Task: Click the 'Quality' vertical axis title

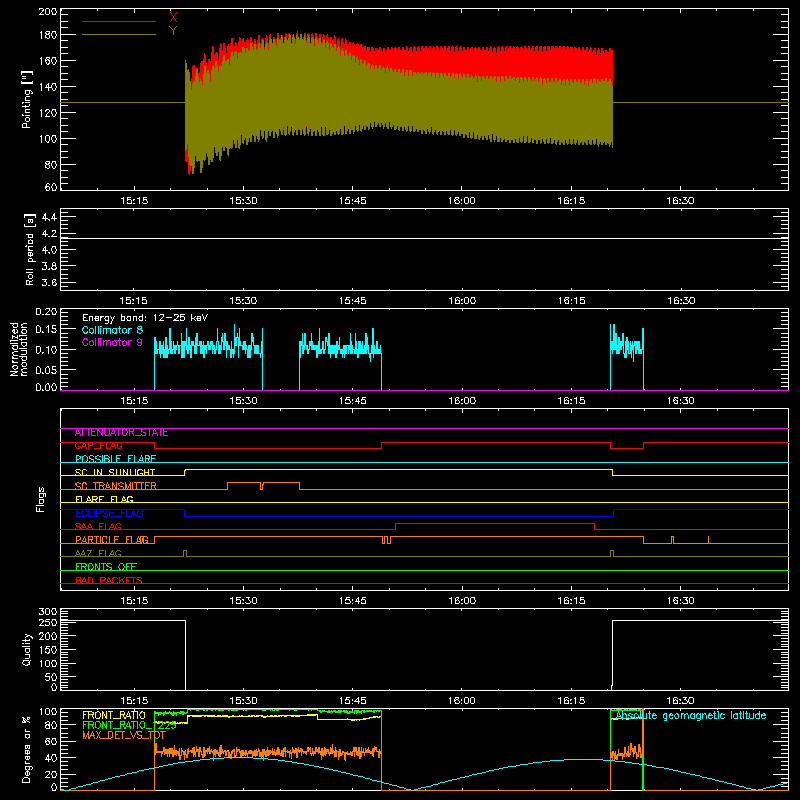Action: click(x=27, y=649)
